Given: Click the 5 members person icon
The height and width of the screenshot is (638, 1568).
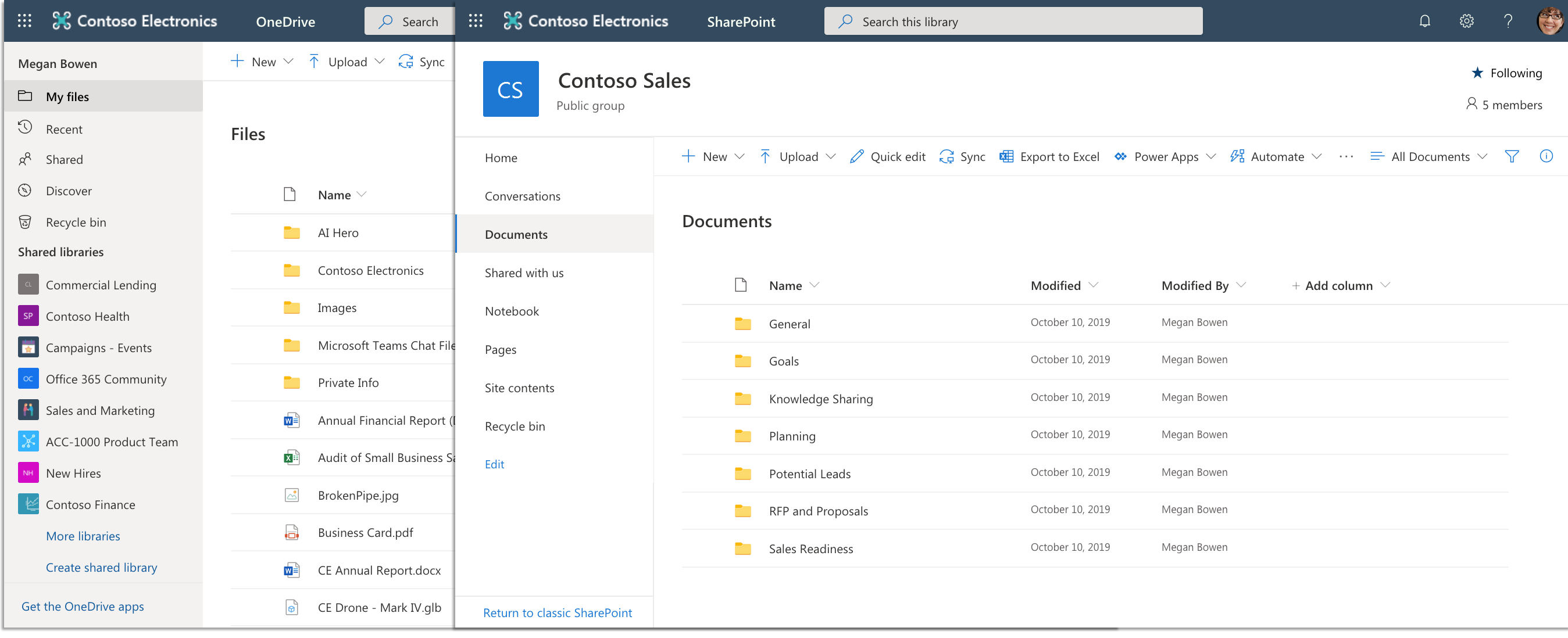Looking at the screenshot, I should pyautogui.click(x=1471, y=104).
